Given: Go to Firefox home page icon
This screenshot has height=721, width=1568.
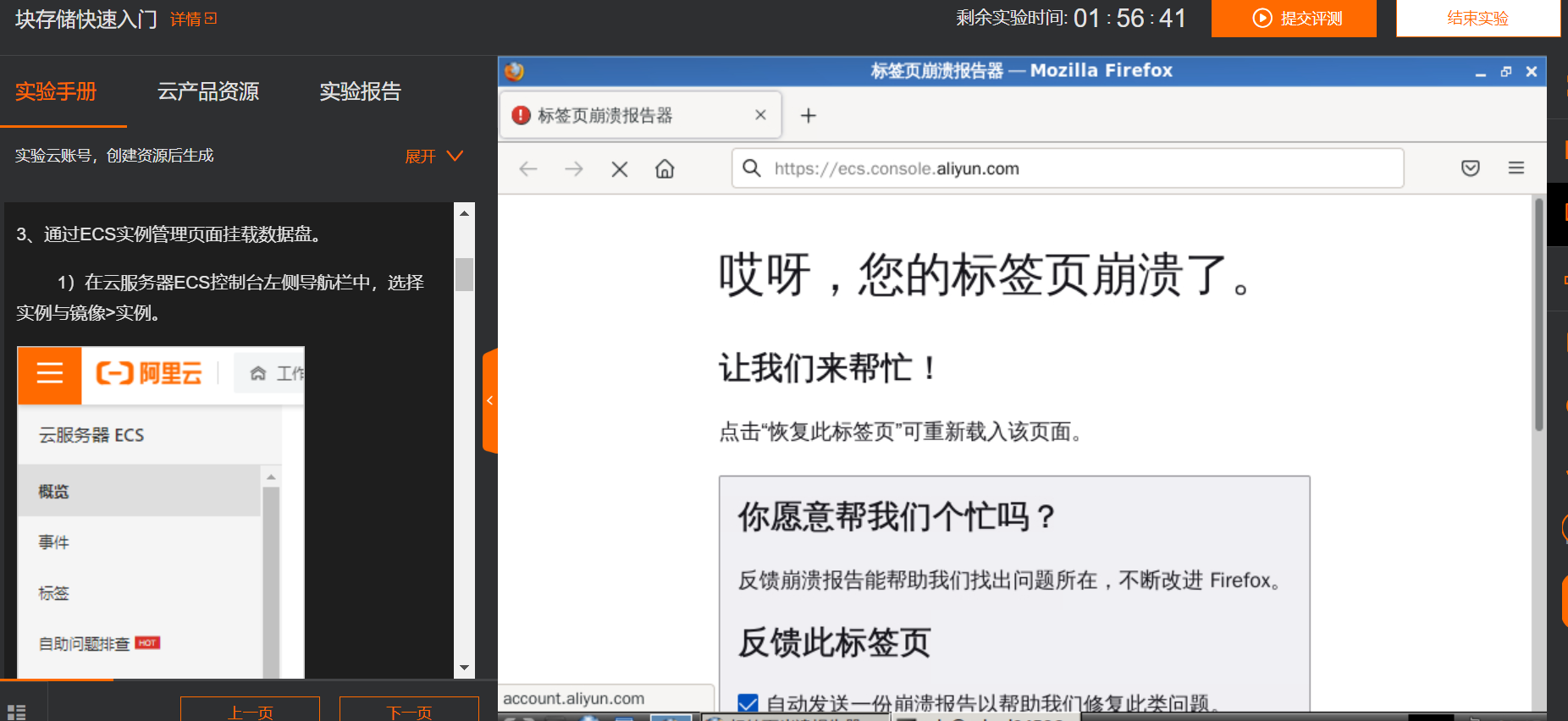Looking at the screenshot, I should (x=665, y=168).
